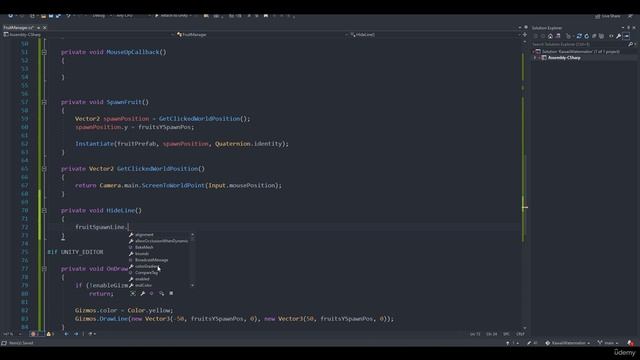Click the navigate backward arrow in the status area
The width and height of the screenshot is (640, 360).
66,334
